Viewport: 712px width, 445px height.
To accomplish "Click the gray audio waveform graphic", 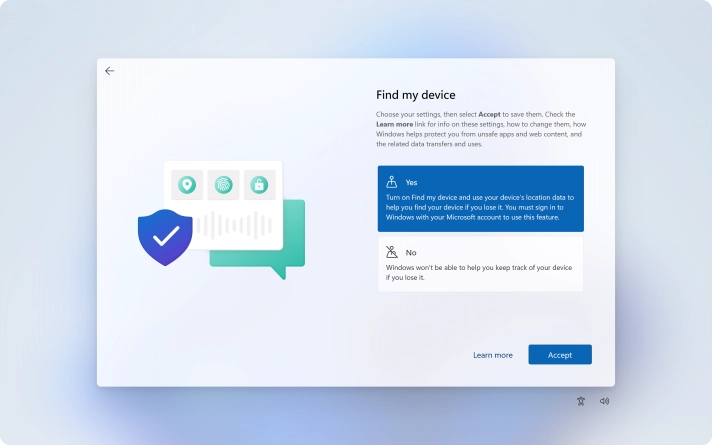I will (232, 226).
